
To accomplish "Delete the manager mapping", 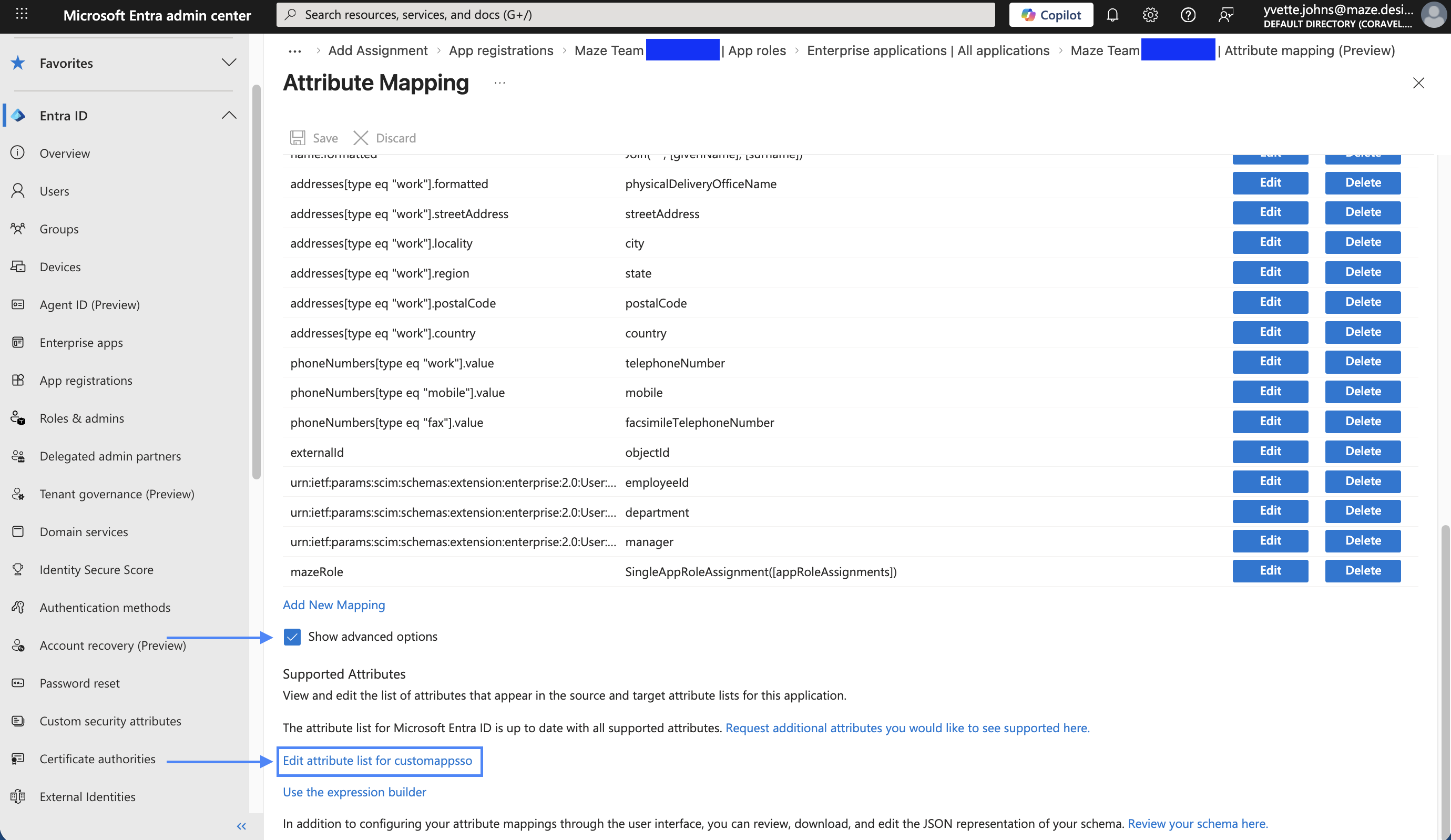I will 1363,540.
